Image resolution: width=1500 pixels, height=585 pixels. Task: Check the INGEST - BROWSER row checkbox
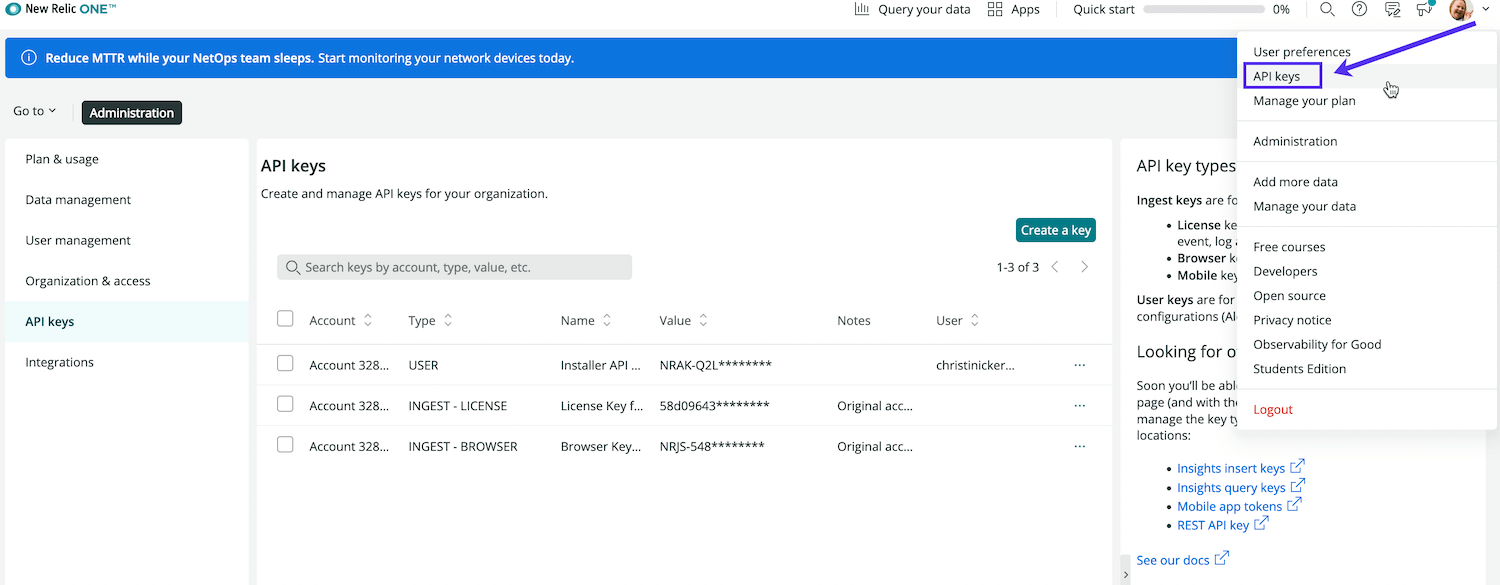[x=285, y=446]
